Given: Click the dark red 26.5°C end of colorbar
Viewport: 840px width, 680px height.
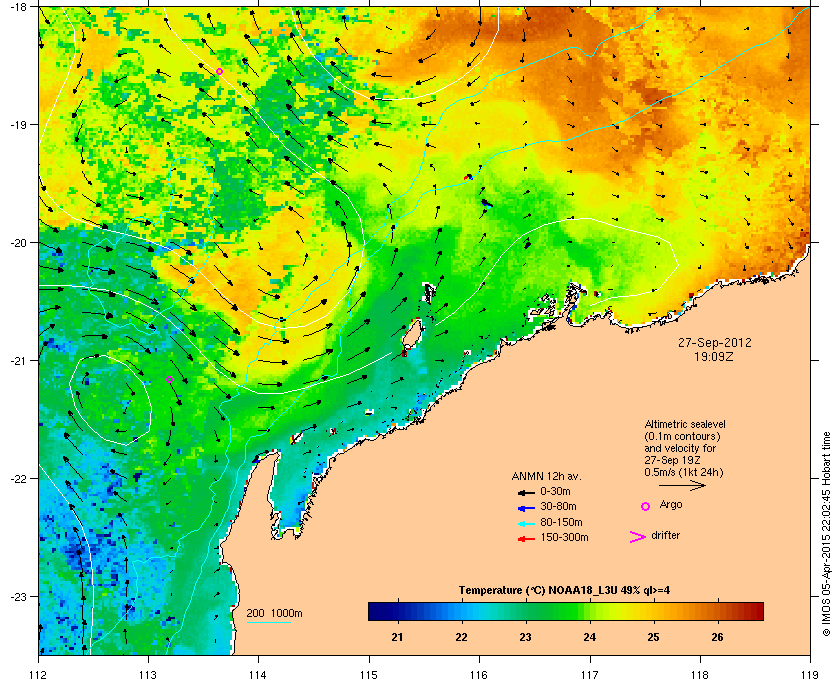Looking at the screenshot, I should (756, 611).
